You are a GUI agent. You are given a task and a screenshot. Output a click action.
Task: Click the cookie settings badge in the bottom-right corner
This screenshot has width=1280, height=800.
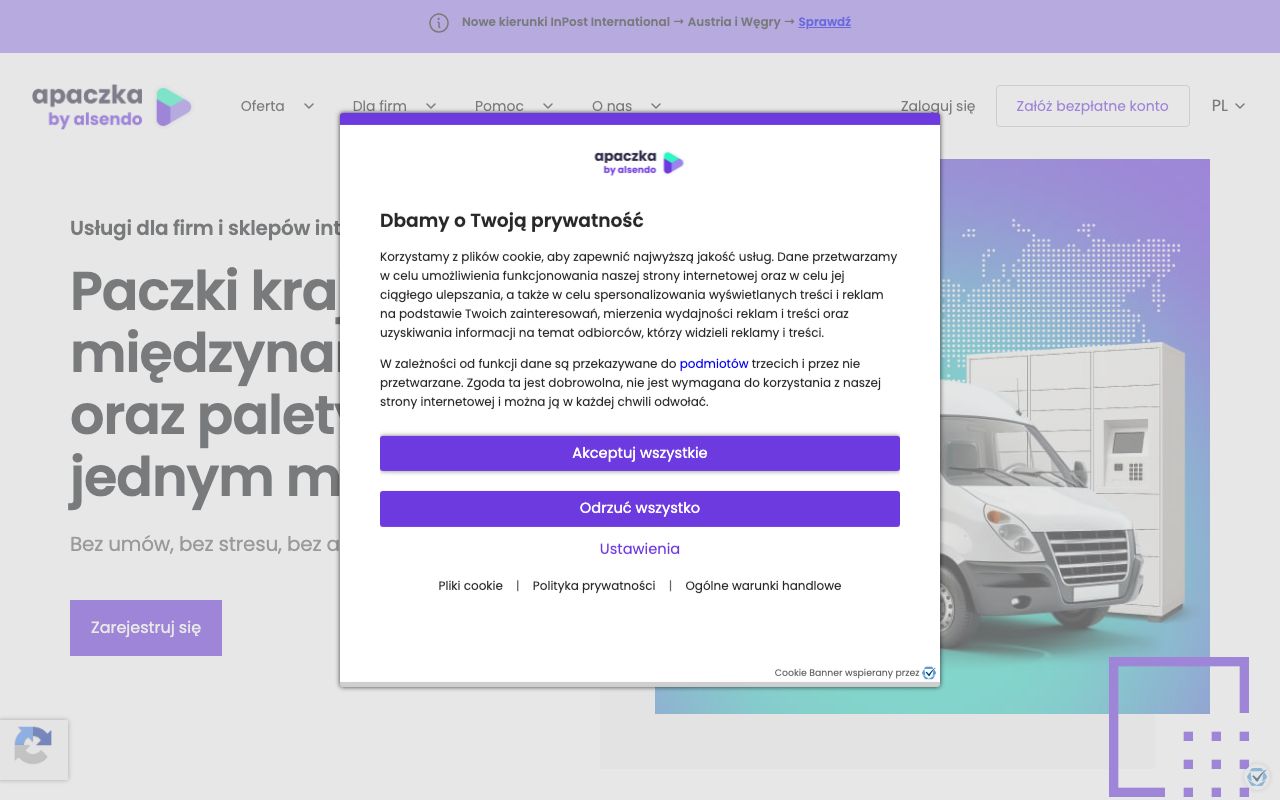[1257, 776]
